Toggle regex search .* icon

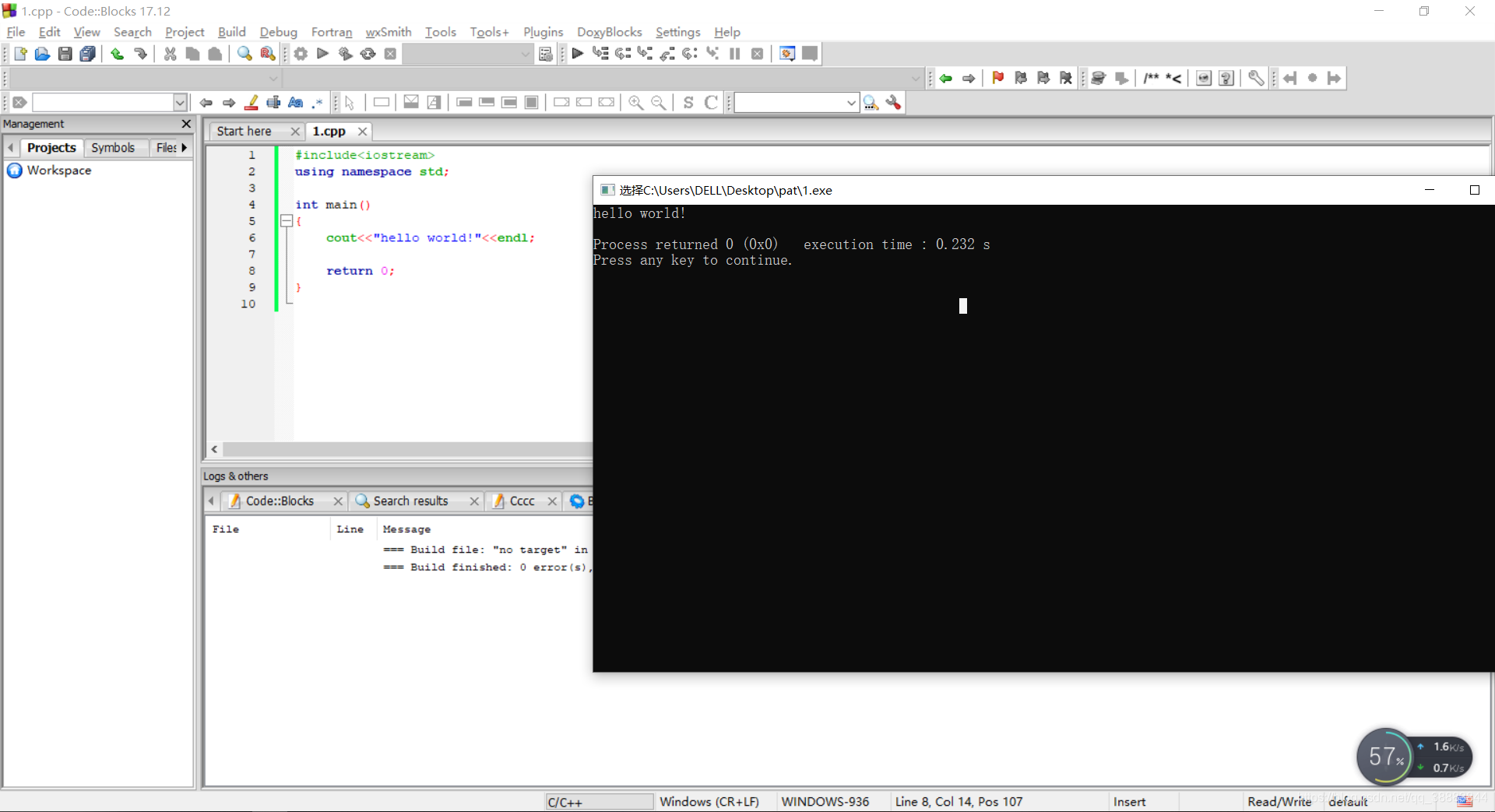318,102
